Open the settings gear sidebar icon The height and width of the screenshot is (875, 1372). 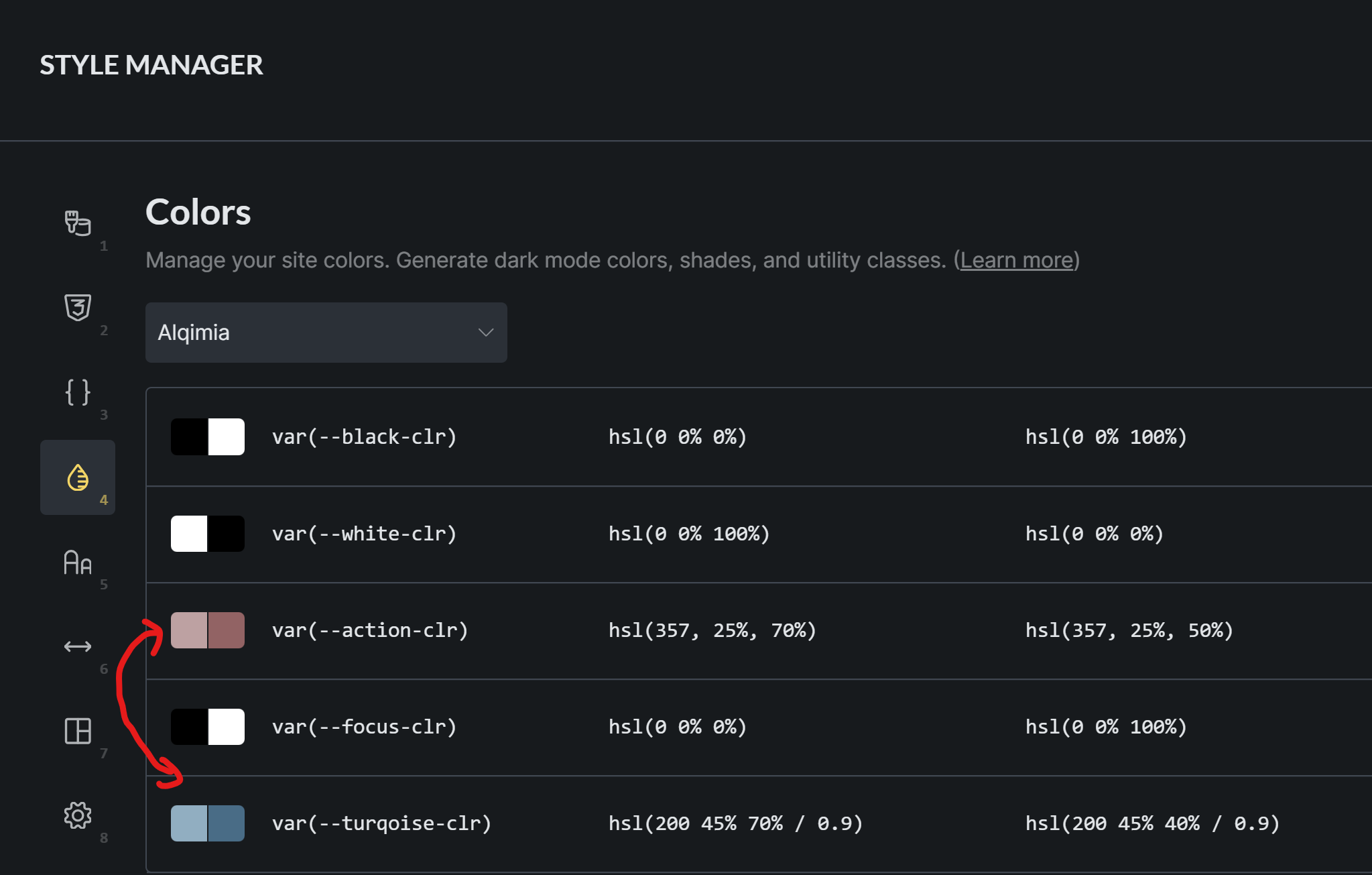click(x=78, y=815)
